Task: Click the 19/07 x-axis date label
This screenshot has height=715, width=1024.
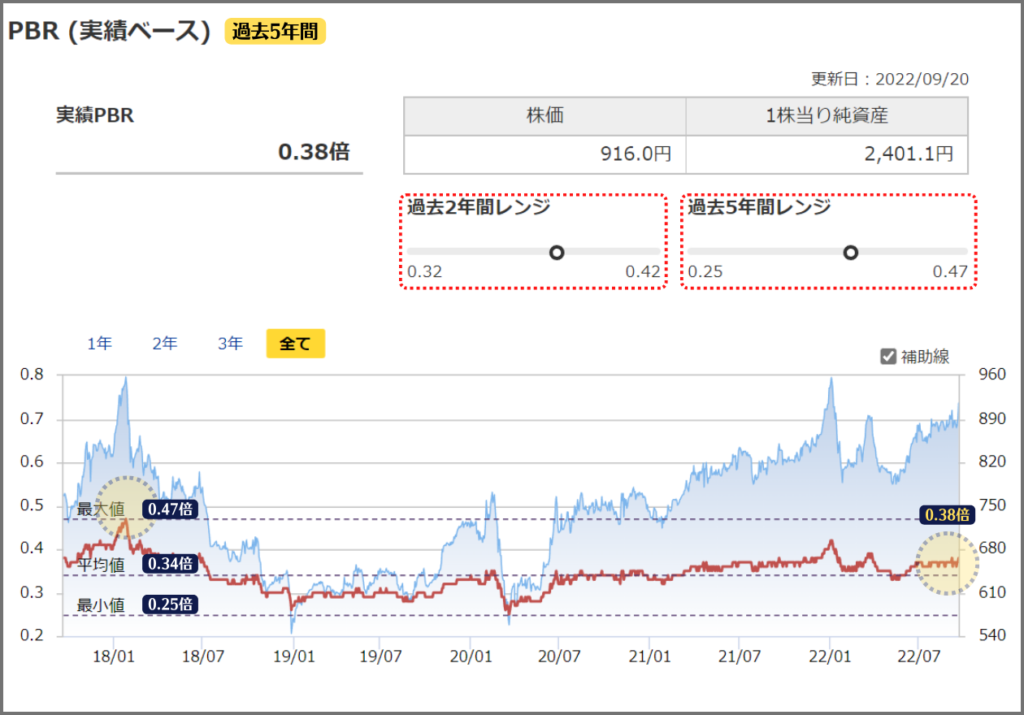Action: coord(381,656)
